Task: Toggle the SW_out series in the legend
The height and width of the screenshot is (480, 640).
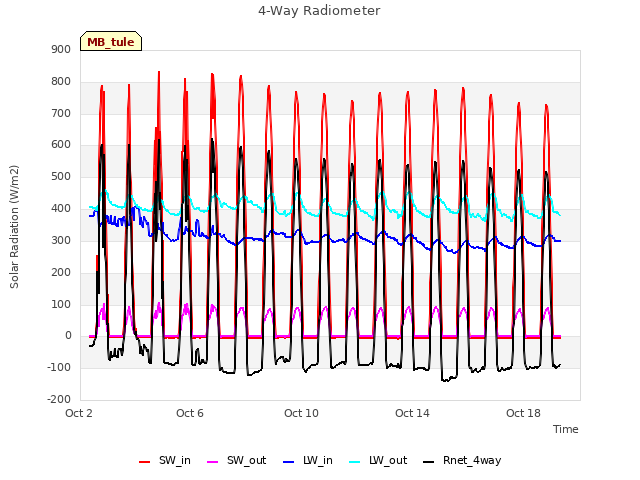Action: coord(236,461)
